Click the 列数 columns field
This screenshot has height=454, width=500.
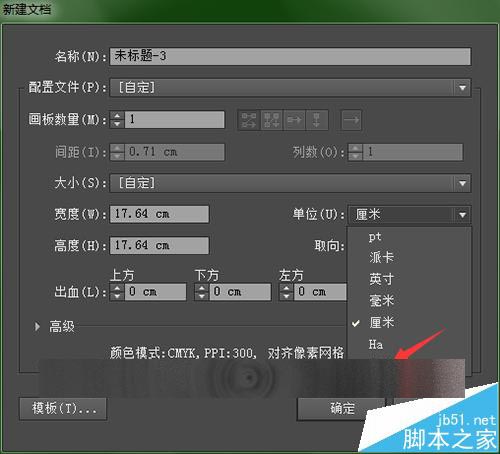(x=413, y=152)
